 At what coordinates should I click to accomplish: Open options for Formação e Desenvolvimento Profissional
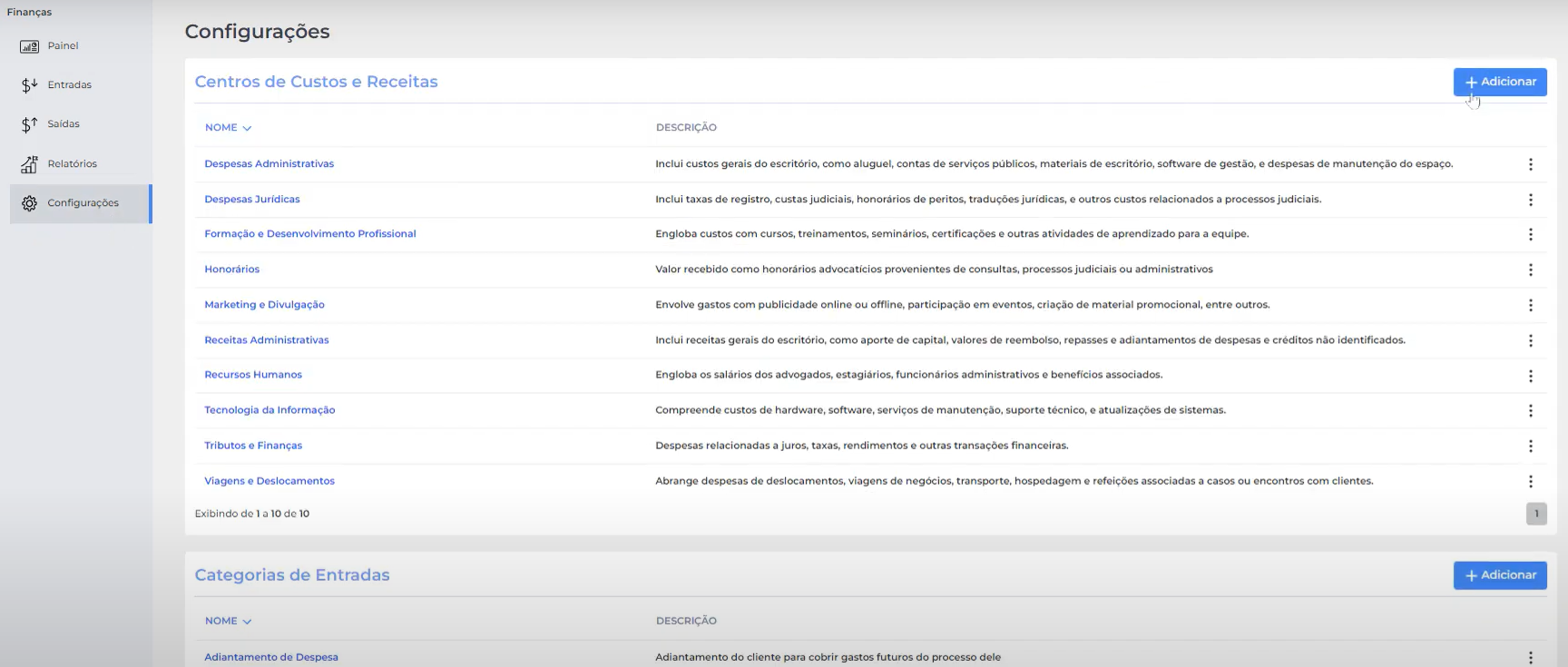[1530, 234]
